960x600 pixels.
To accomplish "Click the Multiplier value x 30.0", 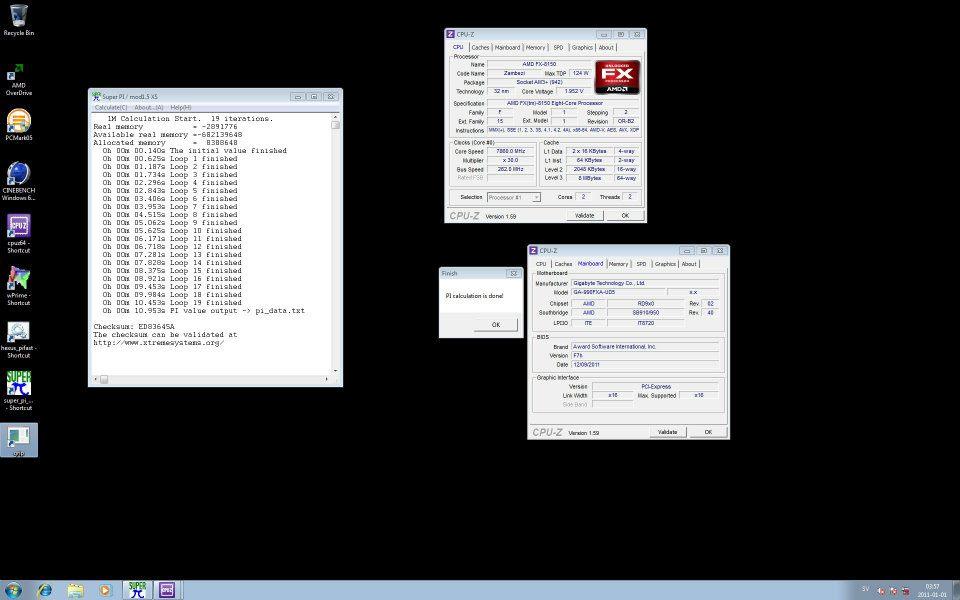I will [511, 160].
